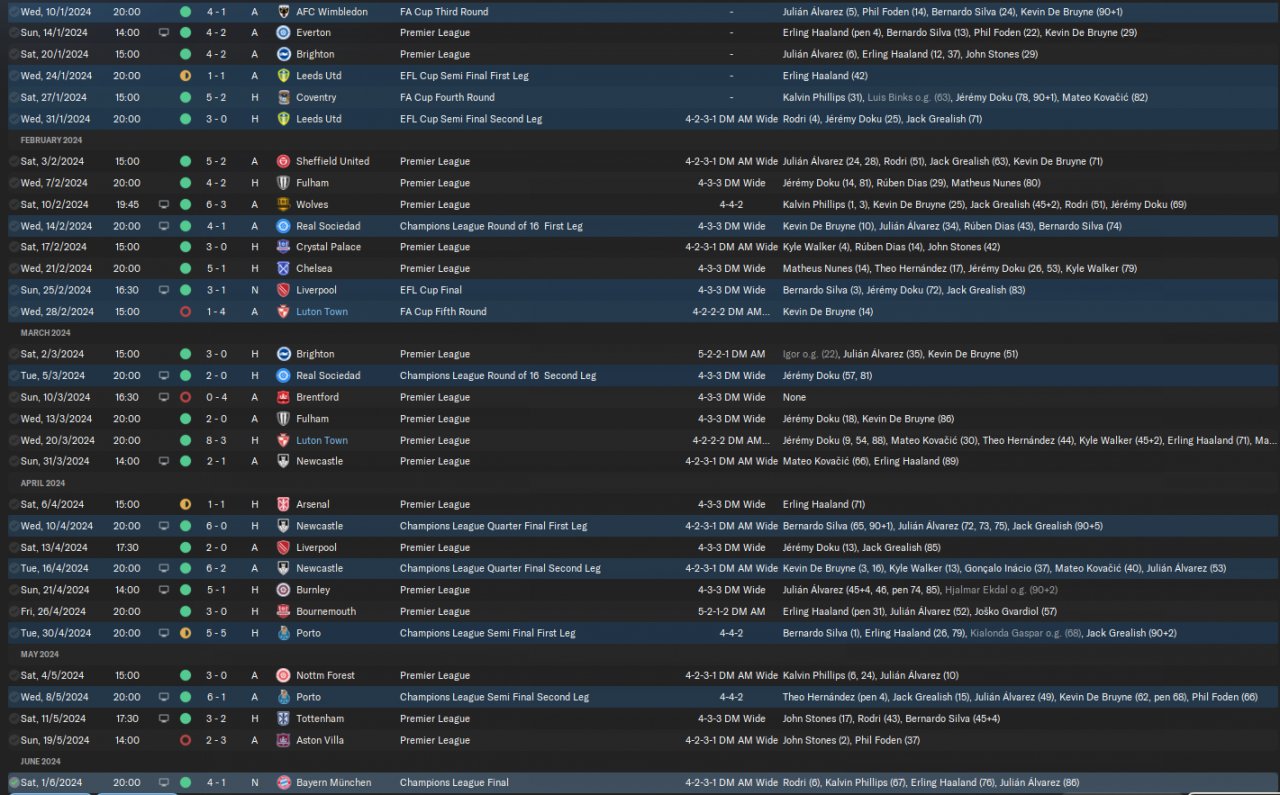Click the green win indicator on the Chelsea row

click(x=185, y=269)
